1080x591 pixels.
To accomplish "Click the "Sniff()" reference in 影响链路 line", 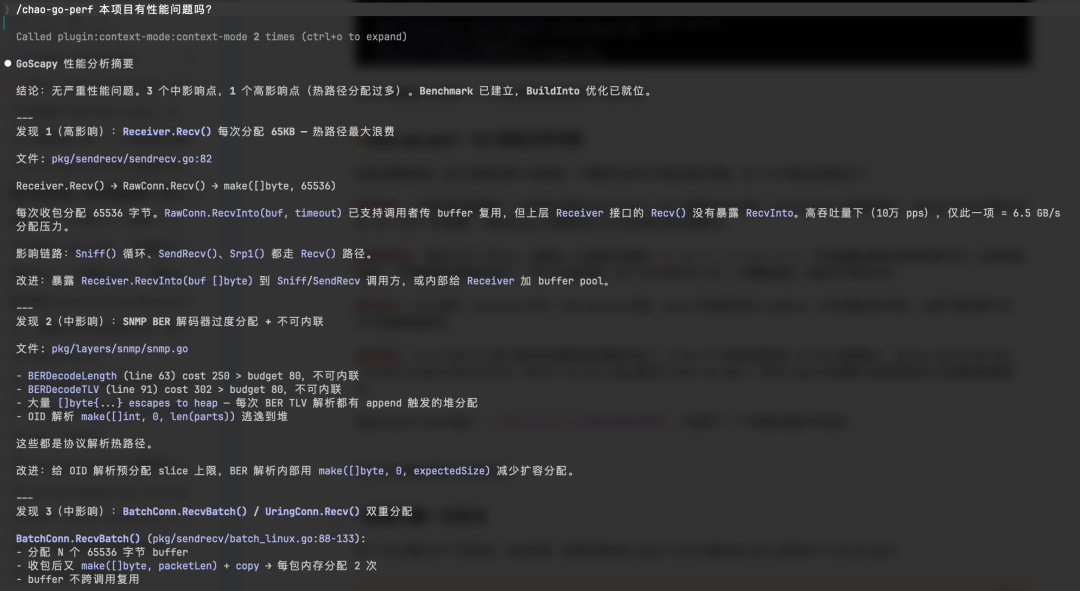I will coord(96,253).
